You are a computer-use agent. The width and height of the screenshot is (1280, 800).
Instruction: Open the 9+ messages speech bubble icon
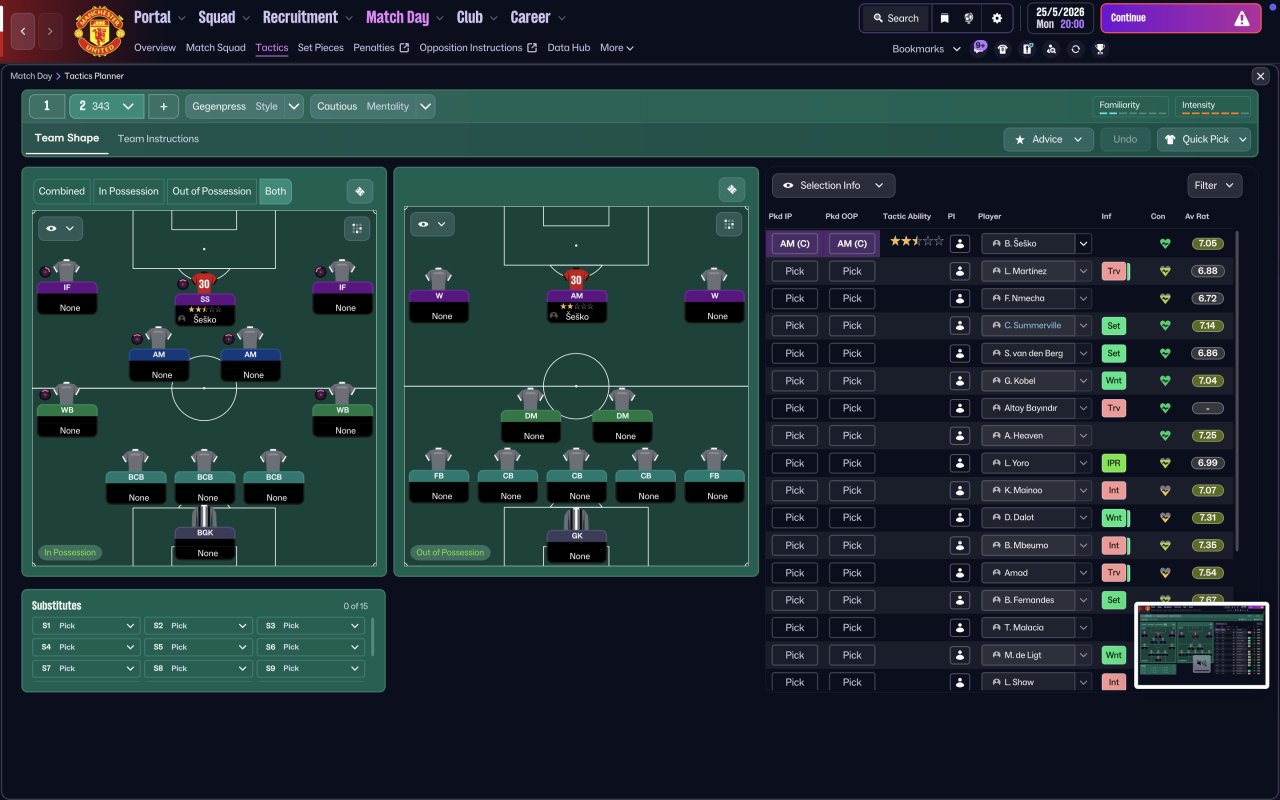click(x=980, y=48)
